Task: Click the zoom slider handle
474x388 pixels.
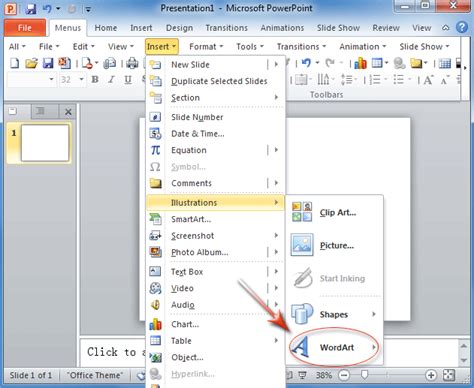Action: point(364,375)
